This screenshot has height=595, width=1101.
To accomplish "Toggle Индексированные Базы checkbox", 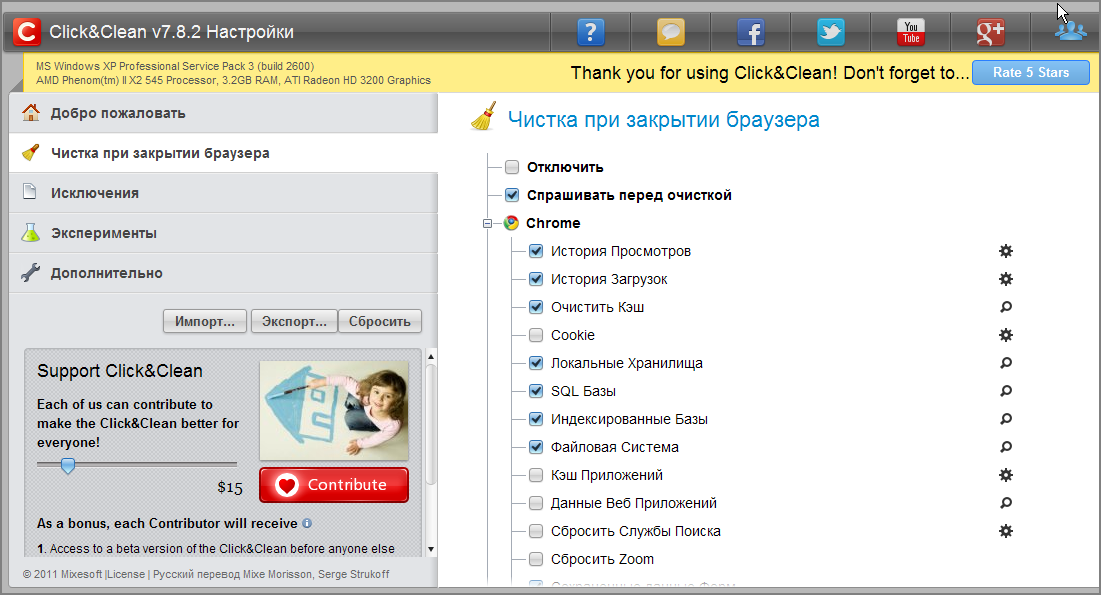I will [x=536, y=419].
